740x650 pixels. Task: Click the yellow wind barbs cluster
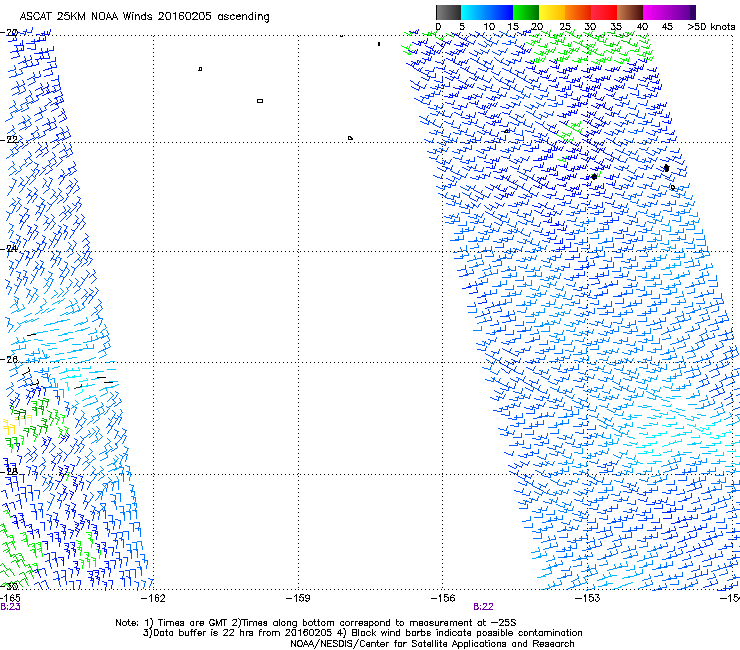[15, 423]
